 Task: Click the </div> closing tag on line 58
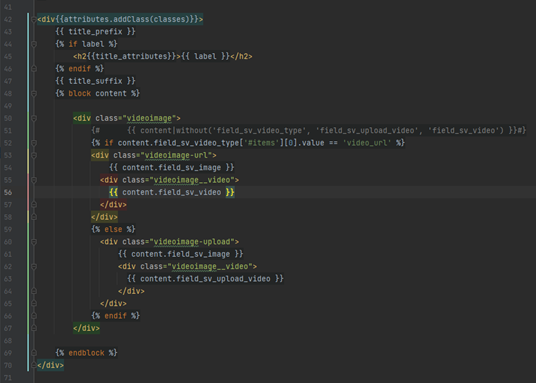click(104, 217)
